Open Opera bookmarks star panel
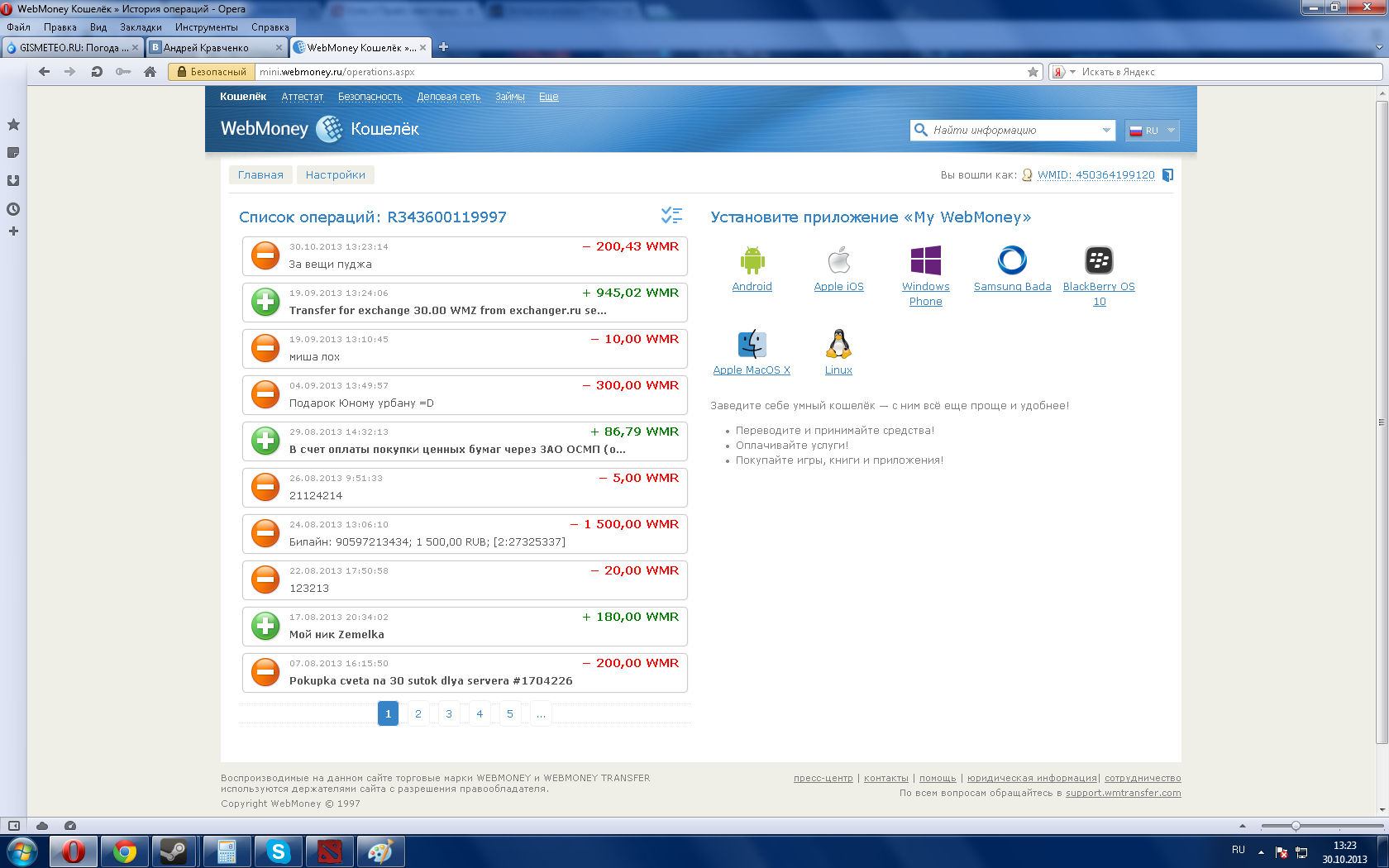1389x868 pixels. tap(13, 125)
